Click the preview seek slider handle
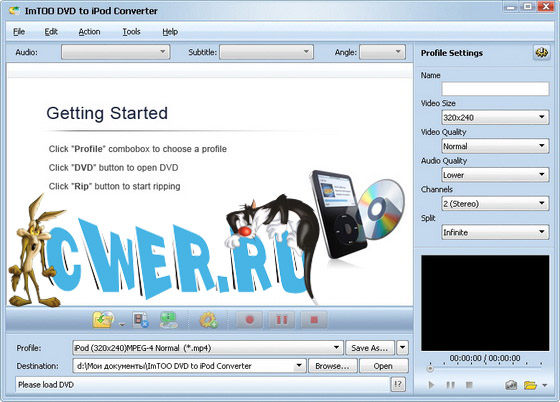Viewport: 560px width, 402px height. [x=430, y=368]
